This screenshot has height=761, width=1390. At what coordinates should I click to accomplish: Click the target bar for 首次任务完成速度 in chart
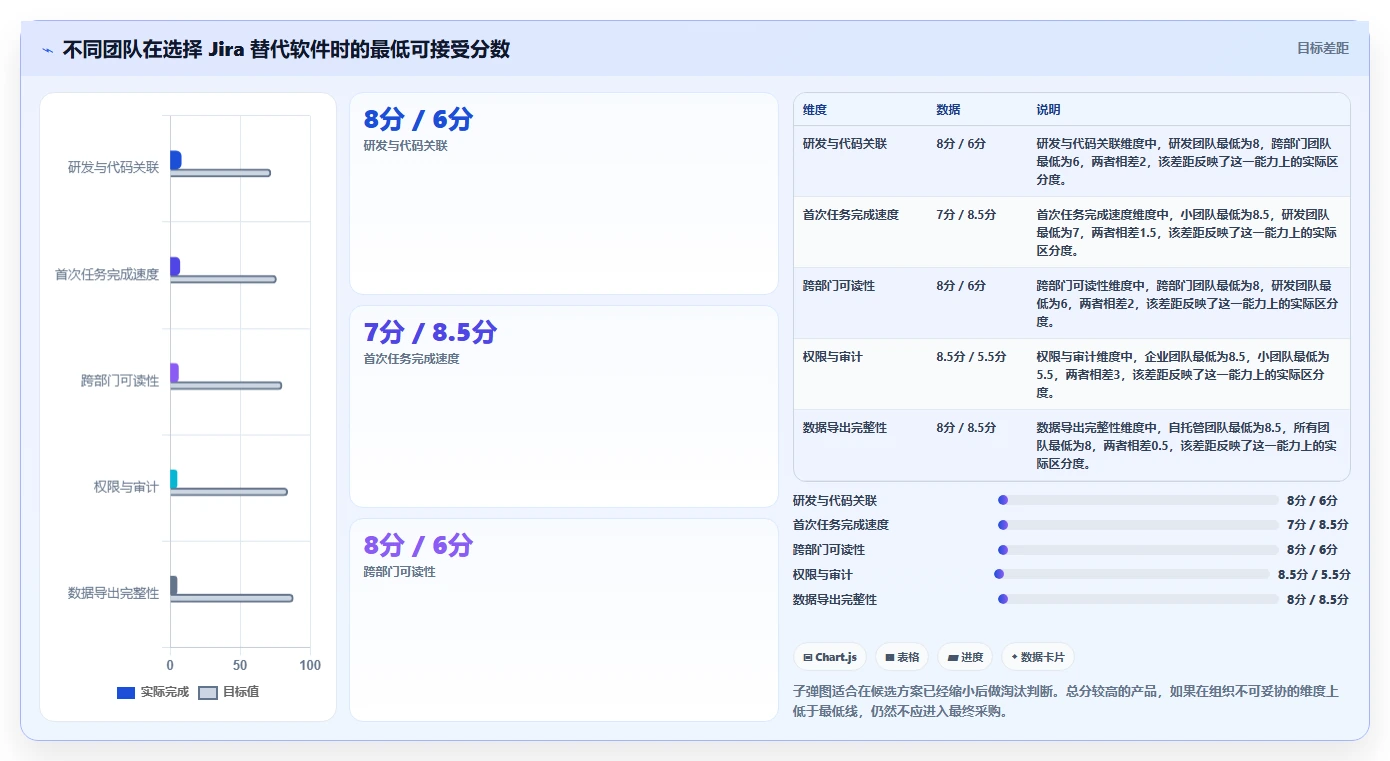pyautogui.click(x=223, y=279)
